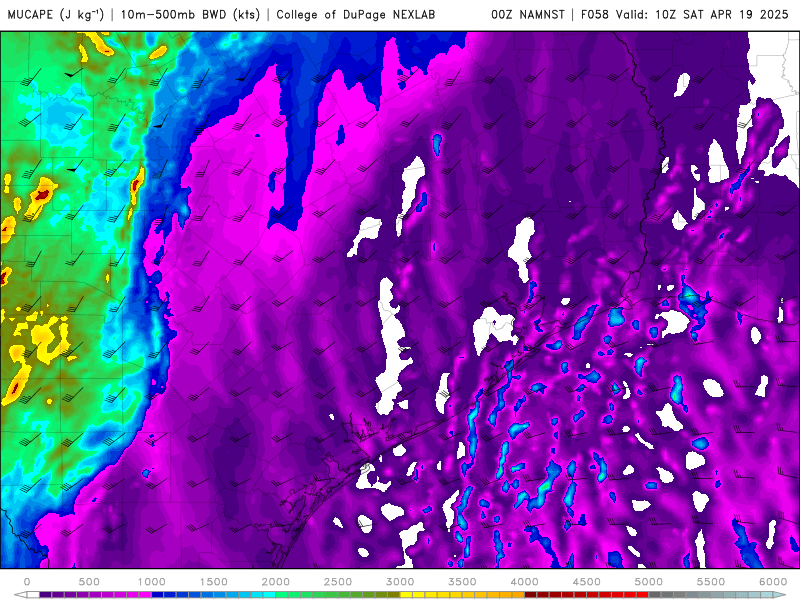Click the color bar swatch below the 5000 label
The image size is (800, 600).
(655, 595)
